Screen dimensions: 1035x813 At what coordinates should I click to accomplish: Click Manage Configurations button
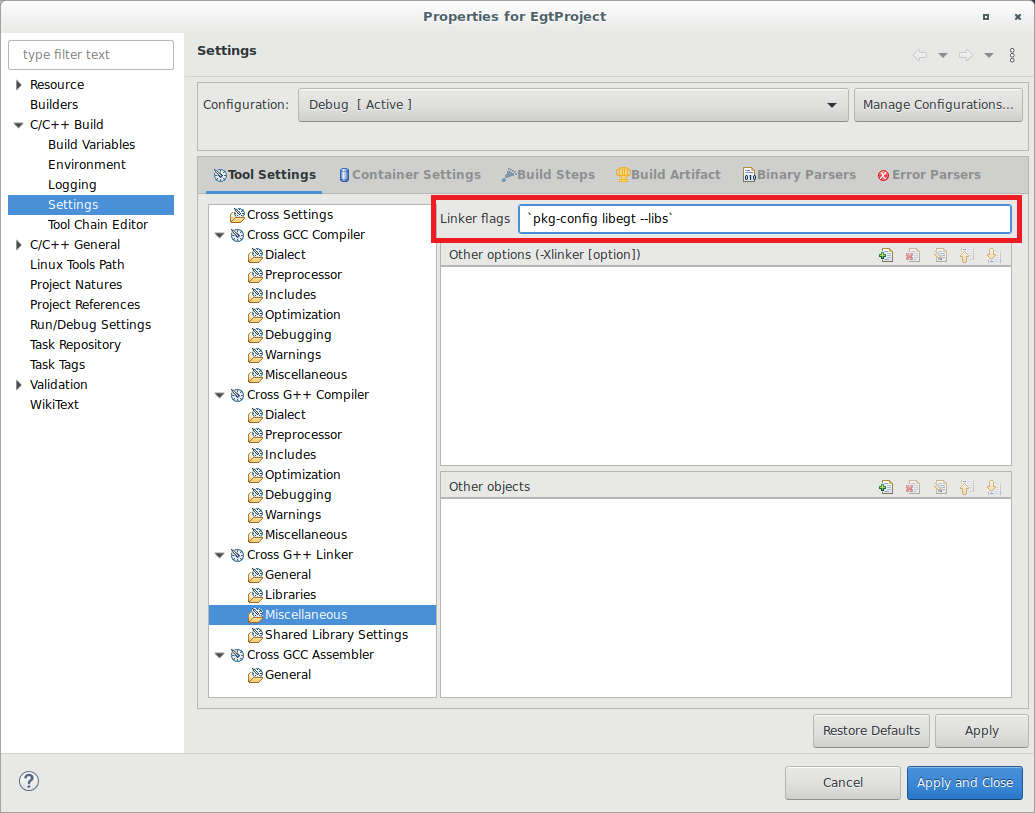pyautogui.click(x=937, y=105)
